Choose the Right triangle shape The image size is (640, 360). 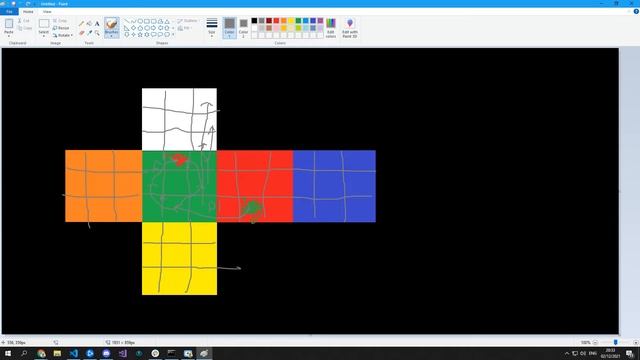[127, 28]
